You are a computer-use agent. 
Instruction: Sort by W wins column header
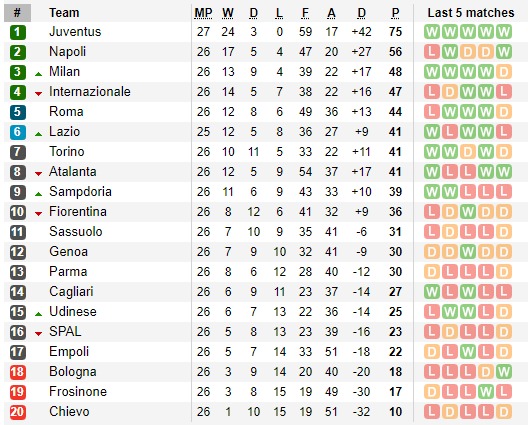(228, 13)
